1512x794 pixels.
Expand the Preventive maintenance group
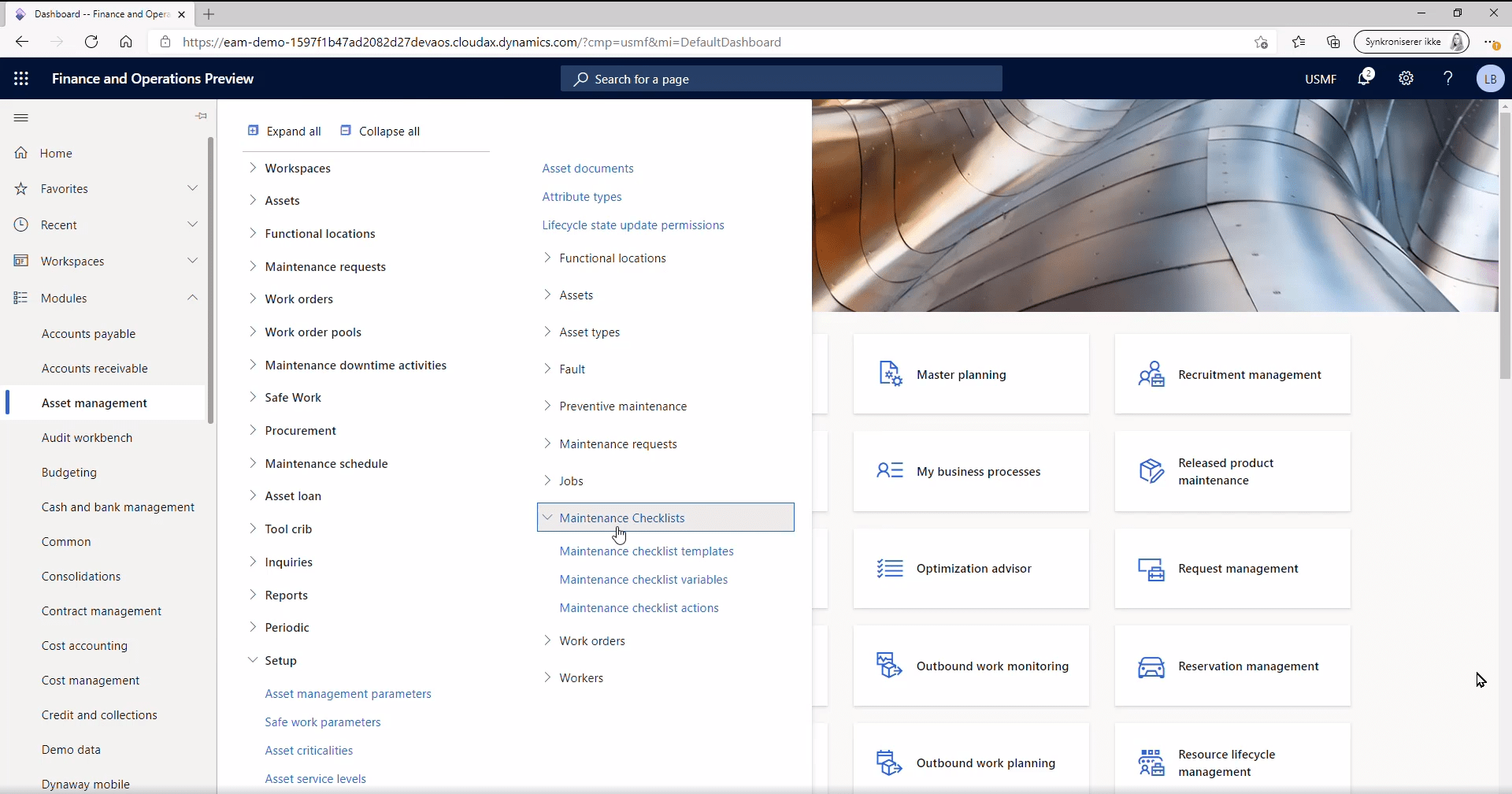tap(547, 406)
